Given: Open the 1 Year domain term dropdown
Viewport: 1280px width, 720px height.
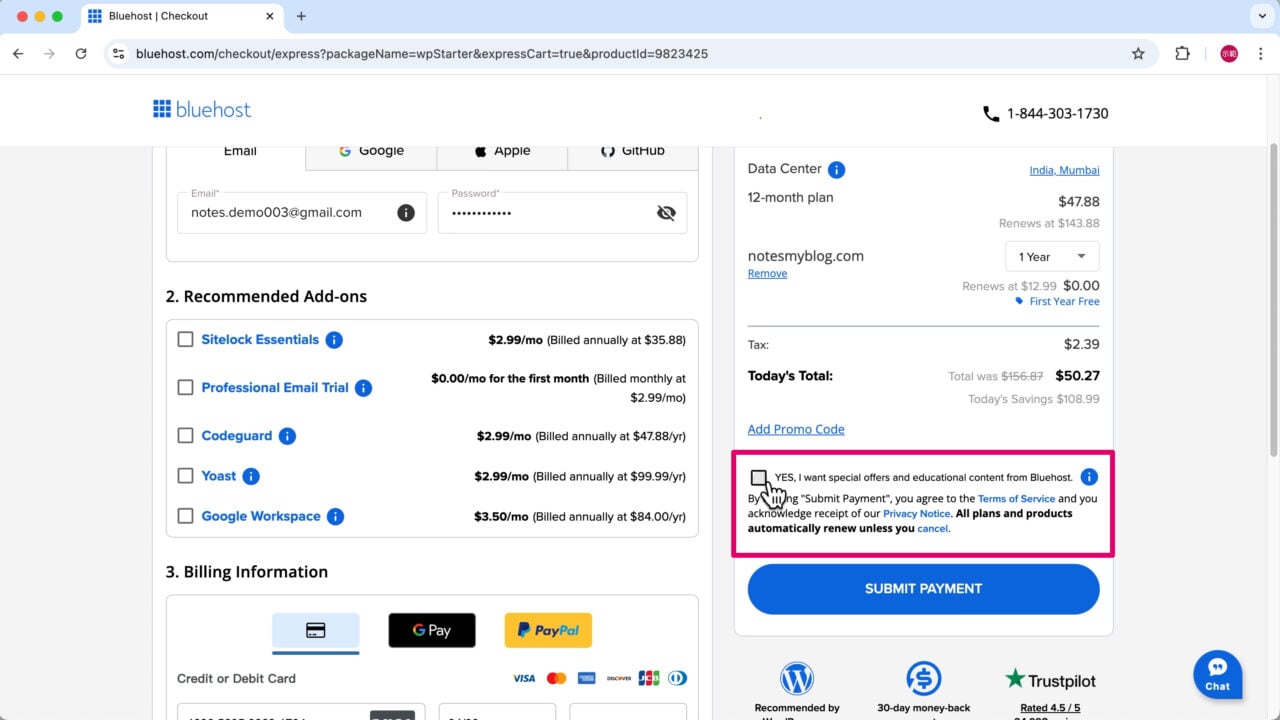Looking at the screenshot, I should [x=1051, y=256].
